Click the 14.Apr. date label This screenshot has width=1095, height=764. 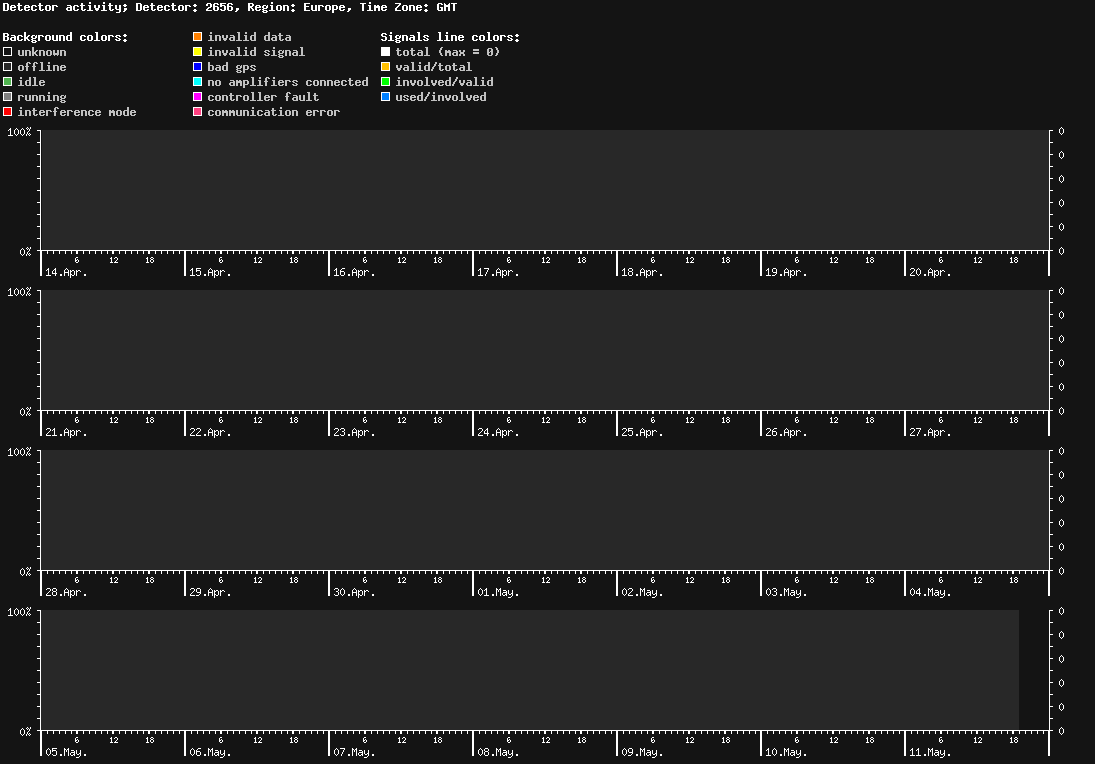pos(66,272)
